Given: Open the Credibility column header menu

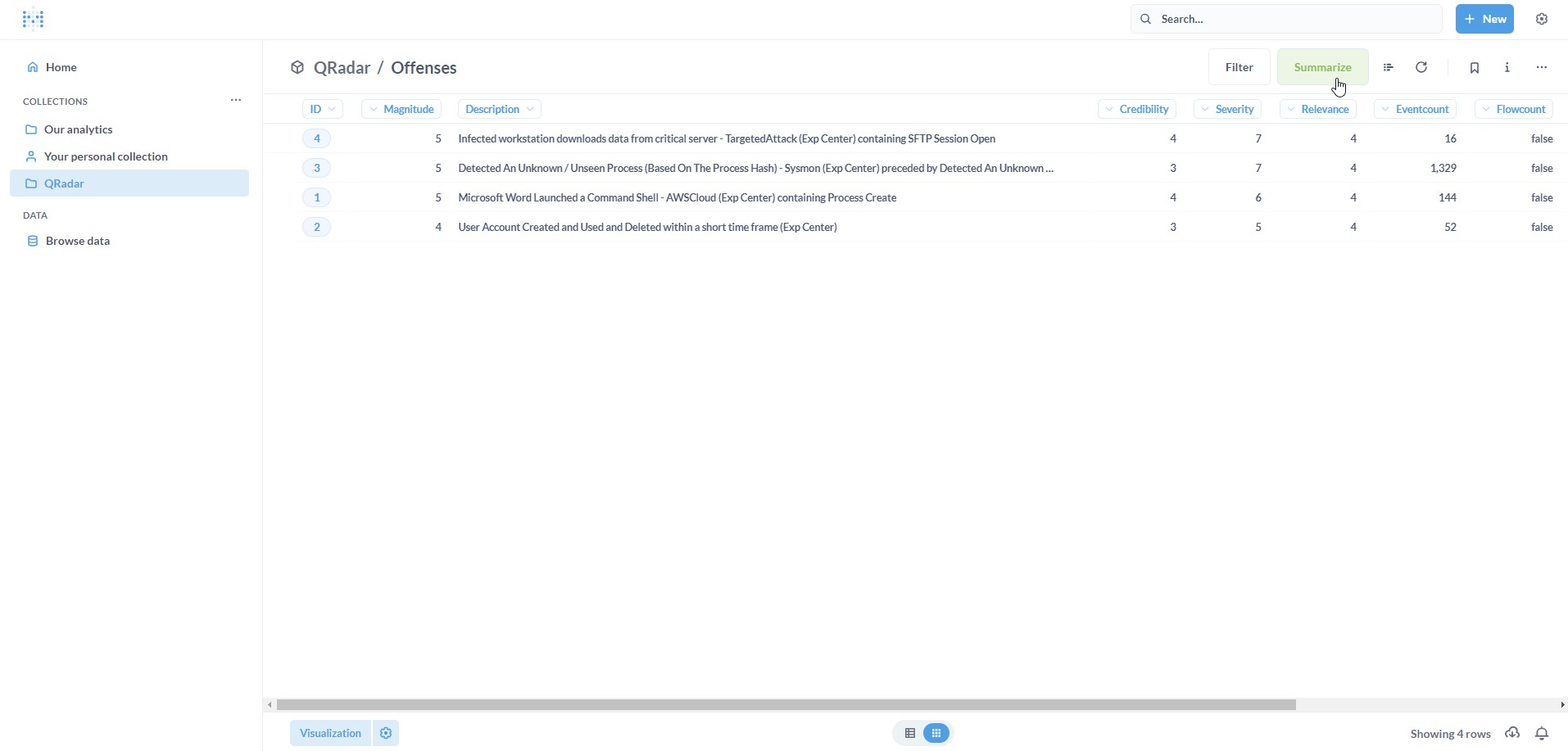Looking at the screenshot, I should (1137, 109).
